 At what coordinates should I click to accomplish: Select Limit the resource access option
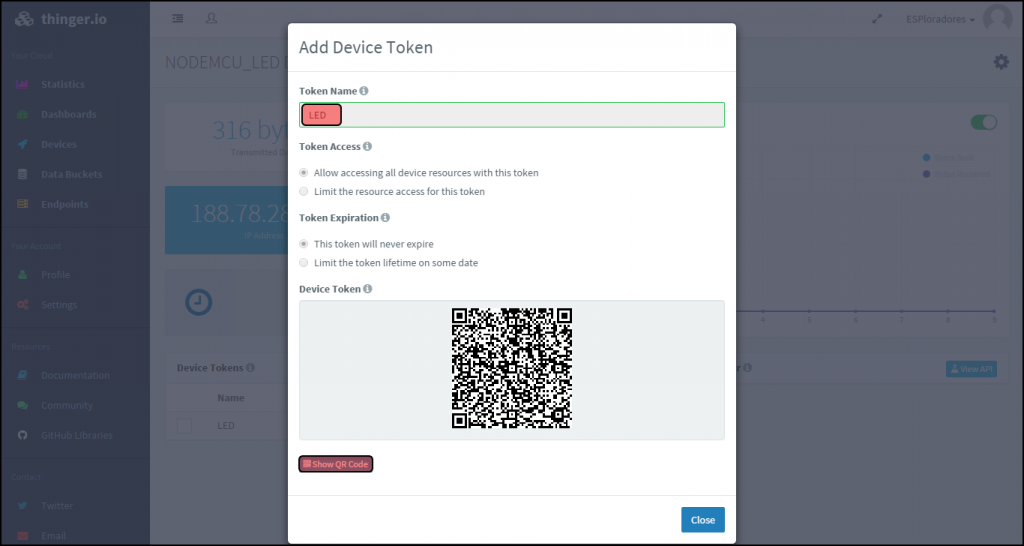(x=392, y=192)
